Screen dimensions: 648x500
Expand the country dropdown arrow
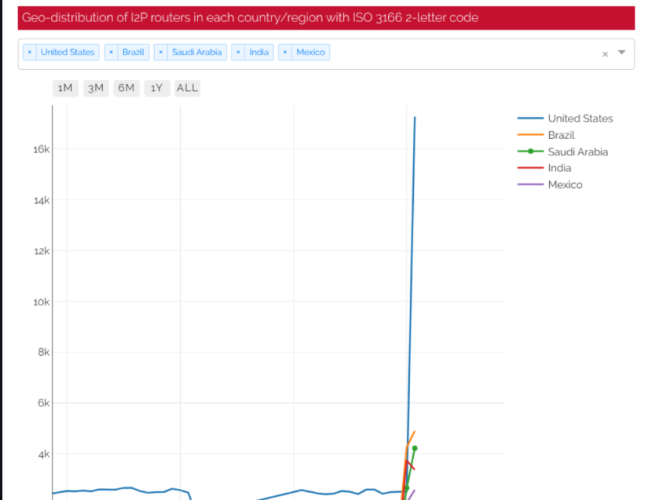click(x=621, y=53)
